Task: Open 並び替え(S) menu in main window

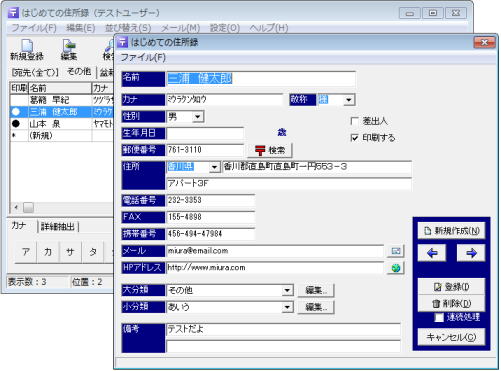Action: (128, 28)
